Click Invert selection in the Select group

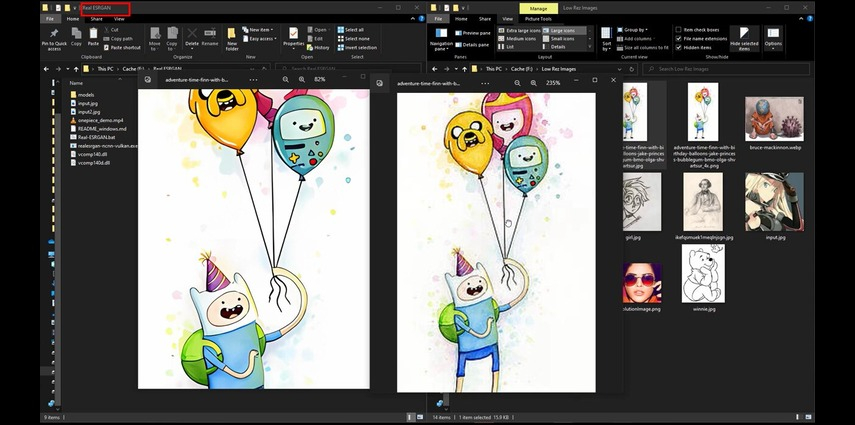355,47
